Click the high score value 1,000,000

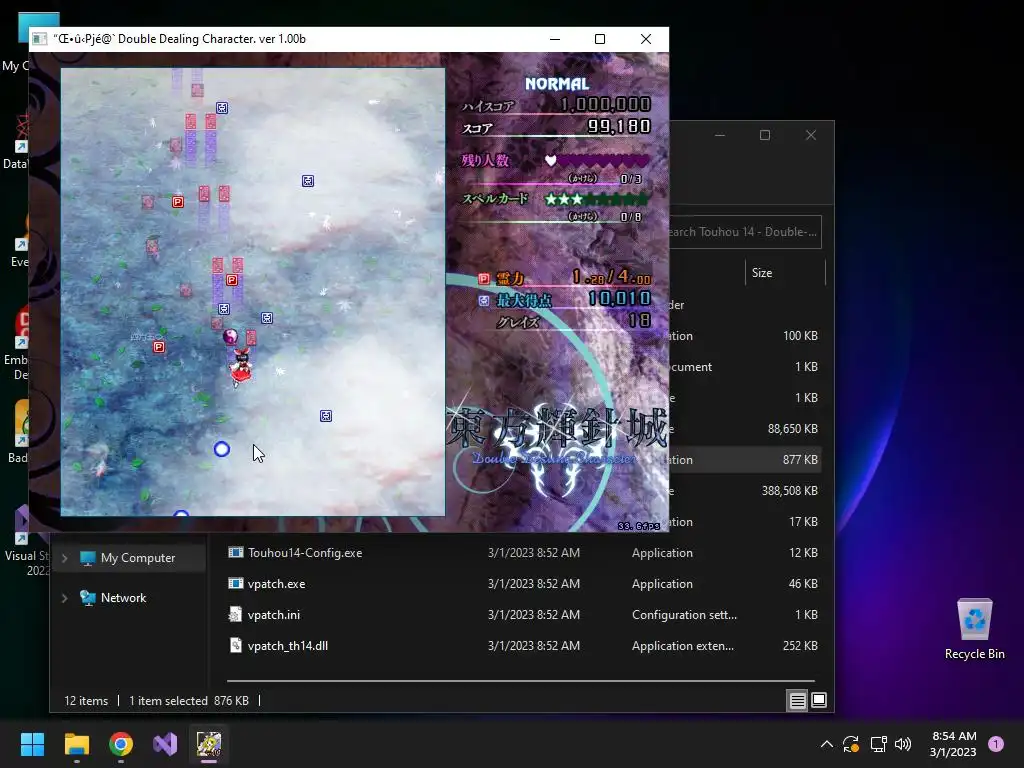pyautogui.click(x=605, y=104)
